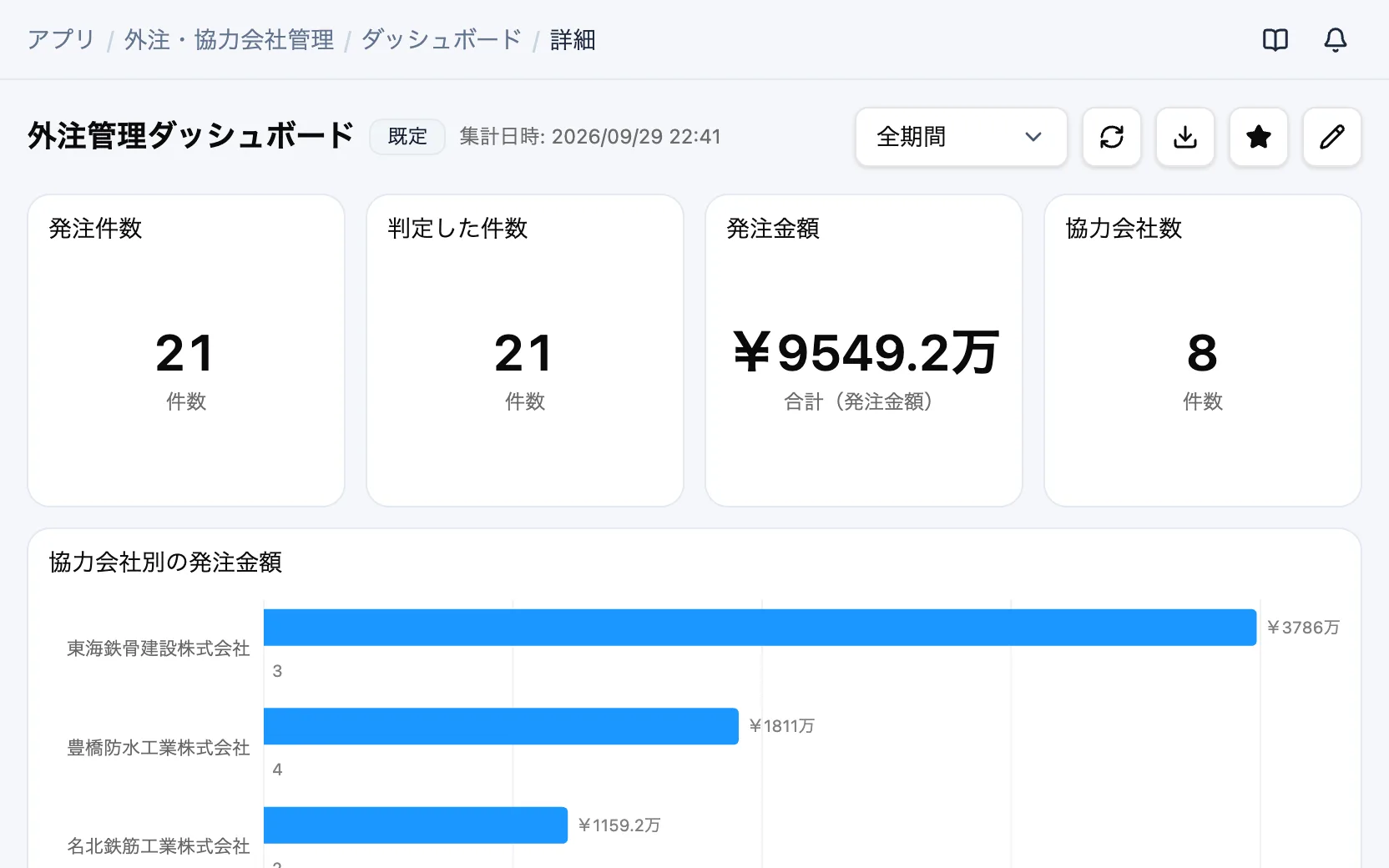
Task: Click 東海鉄骨建設株式会社 axis label
Action: click(159, 648)
